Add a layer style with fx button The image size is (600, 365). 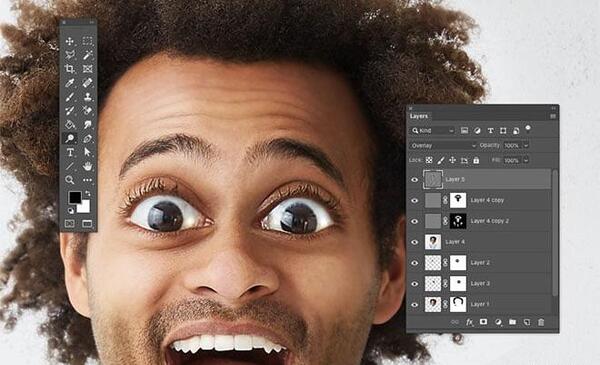(470, 322)
